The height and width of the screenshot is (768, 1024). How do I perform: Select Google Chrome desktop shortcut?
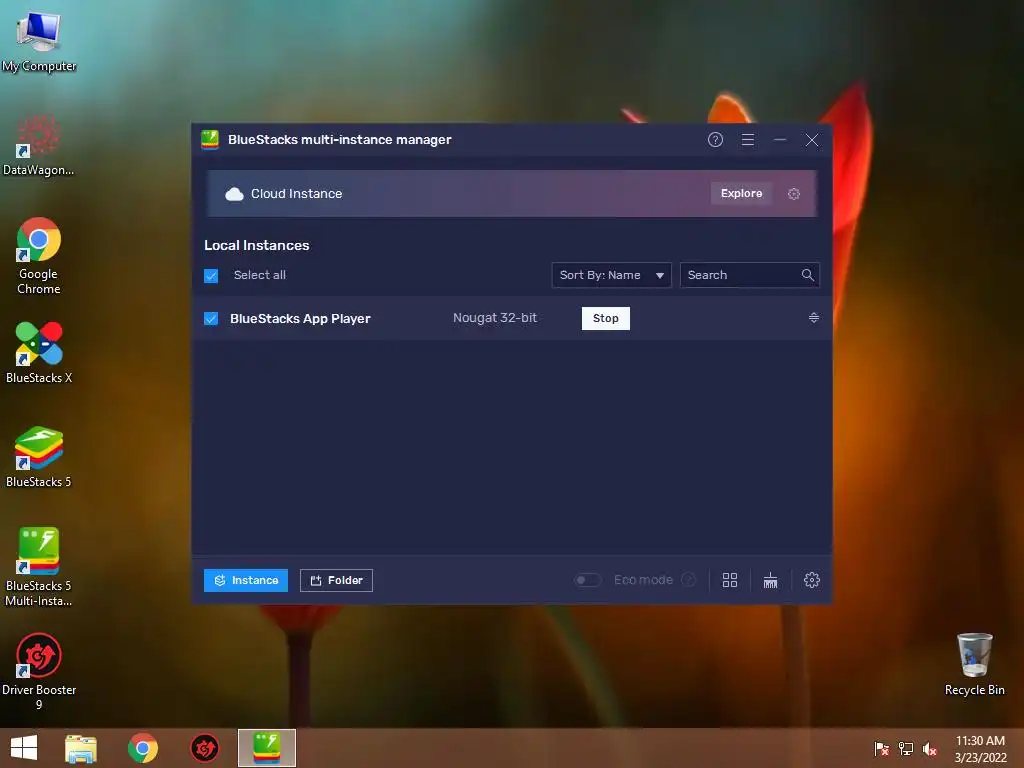click(39, 256)
